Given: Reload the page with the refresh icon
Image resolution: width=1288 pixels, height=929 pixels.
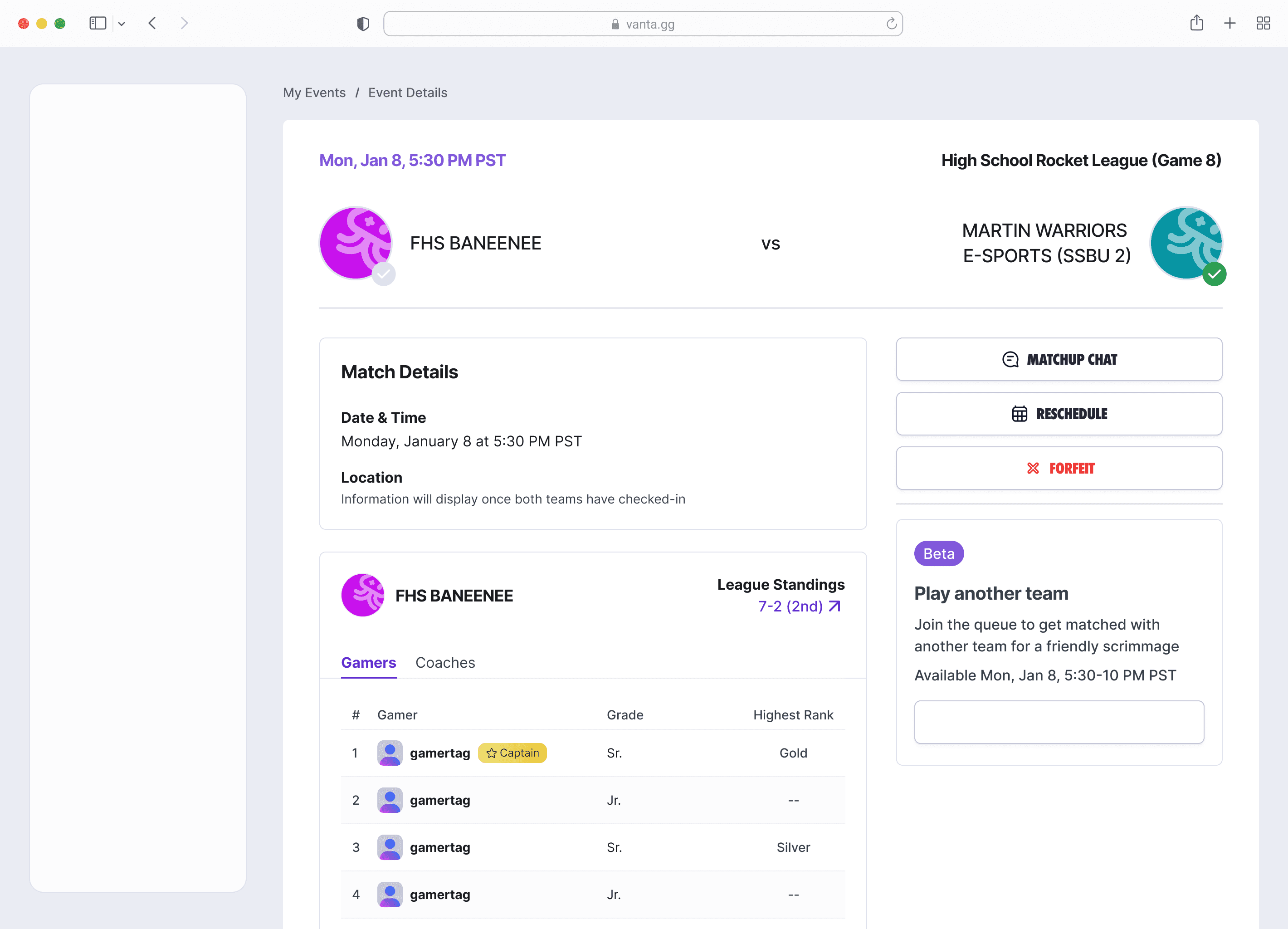Looking at the screenshot, I should coord(891,24).
